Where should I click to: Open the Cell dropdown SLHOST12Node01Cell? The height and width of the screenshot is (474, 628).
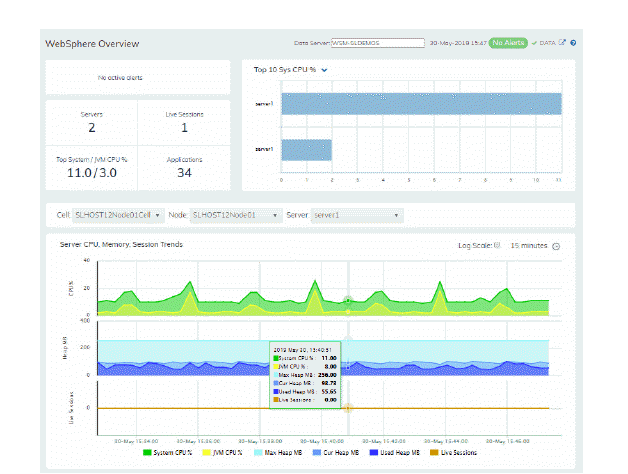(118, 215)
